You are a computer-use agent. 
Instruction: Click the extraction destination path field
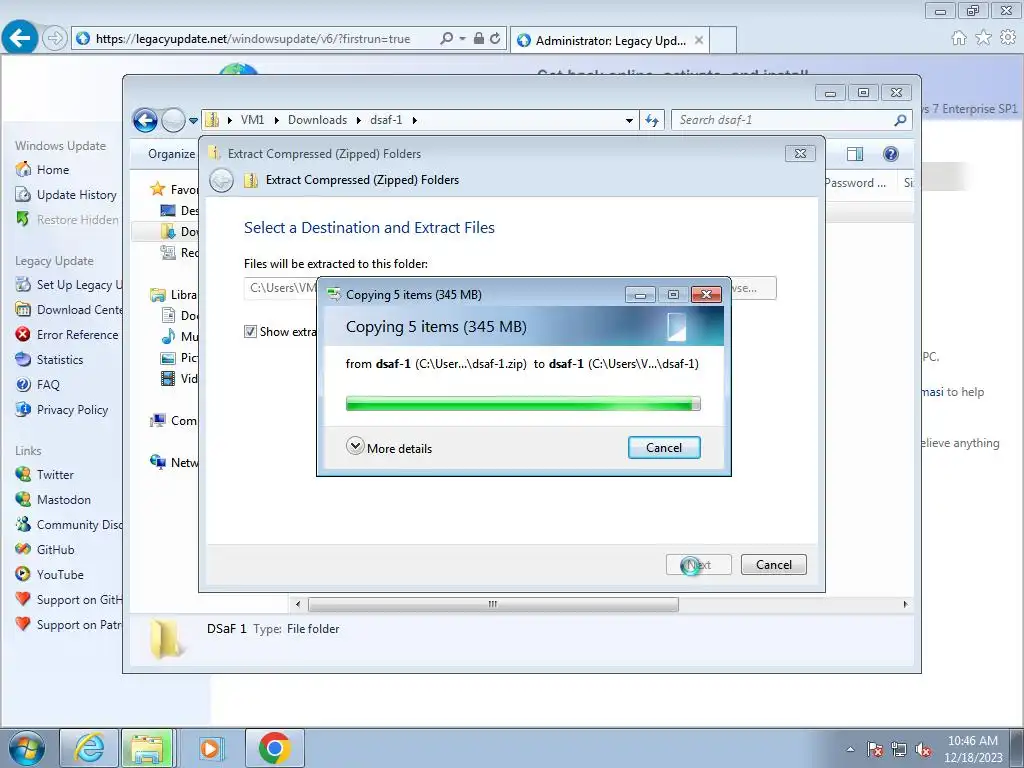281,288
